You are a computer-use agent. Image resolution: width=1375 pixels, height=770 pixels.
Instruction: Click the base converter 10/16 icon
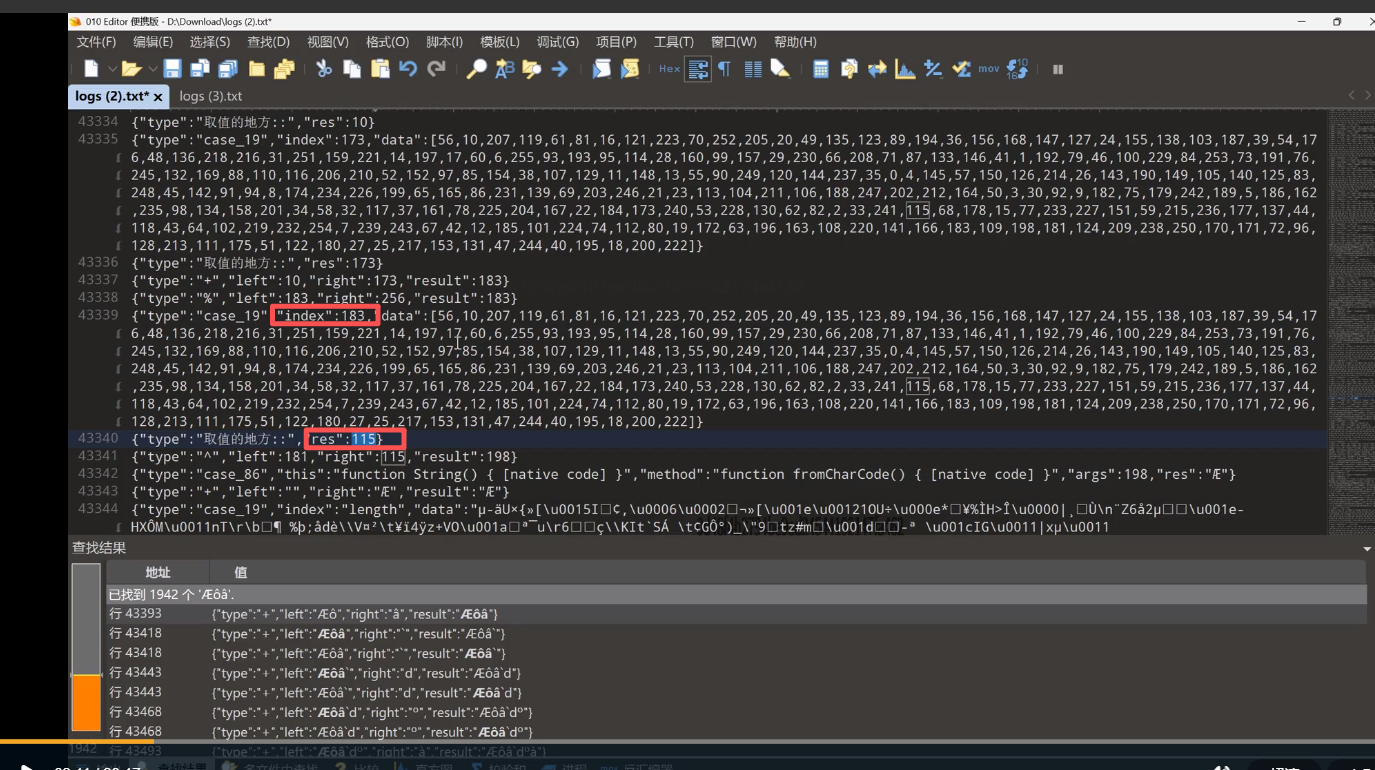(x=1018, y=69)
